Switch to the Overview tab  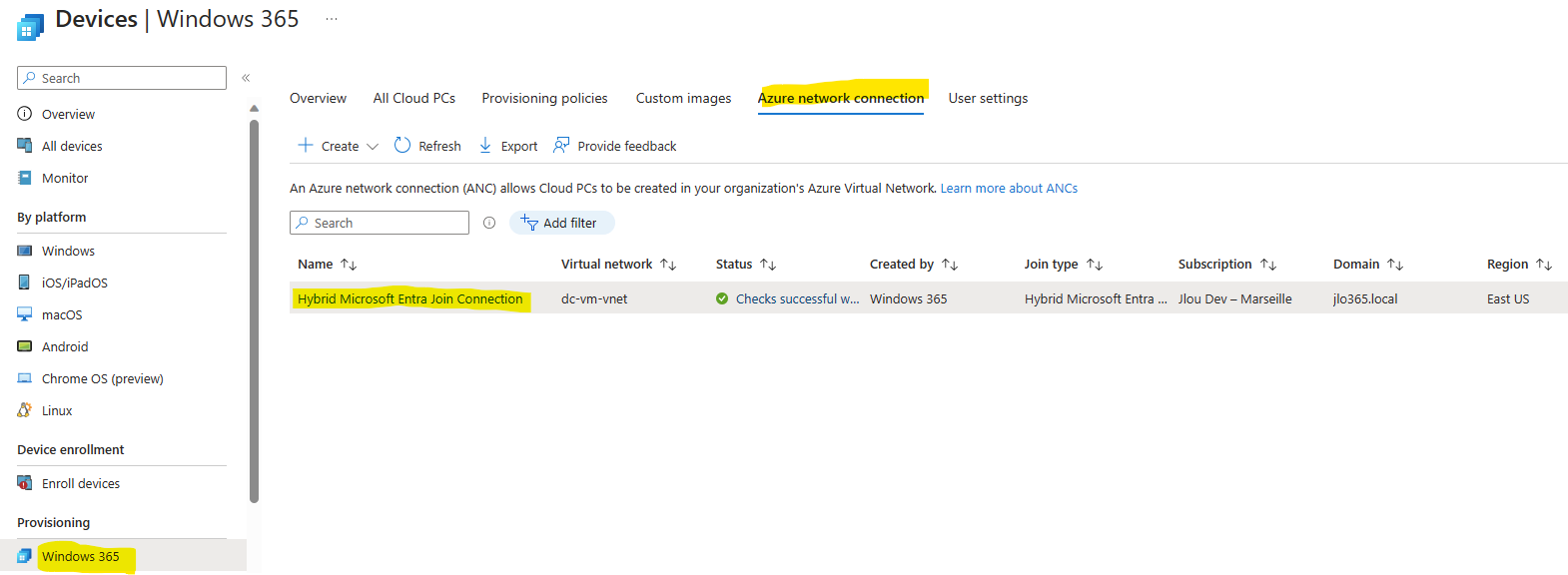(x=318, y=98)
